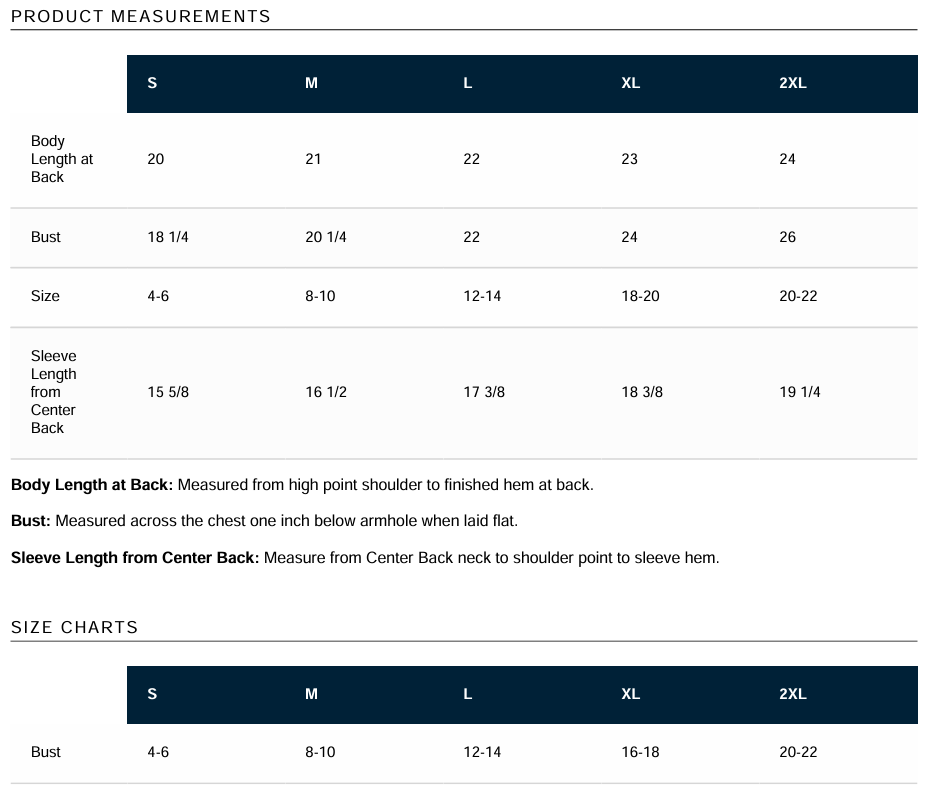
Task: Click the 12-14 size value in Product Measurements
Action: pos(482,296)
